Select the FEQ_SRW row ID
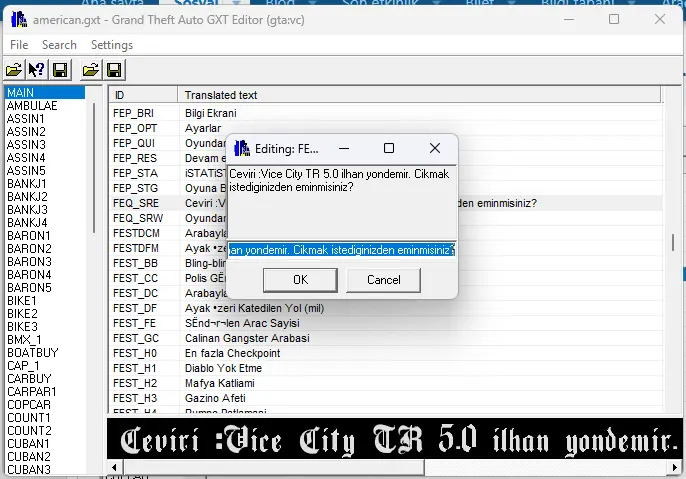Screen dimensions: 686x479 [138, 218]
